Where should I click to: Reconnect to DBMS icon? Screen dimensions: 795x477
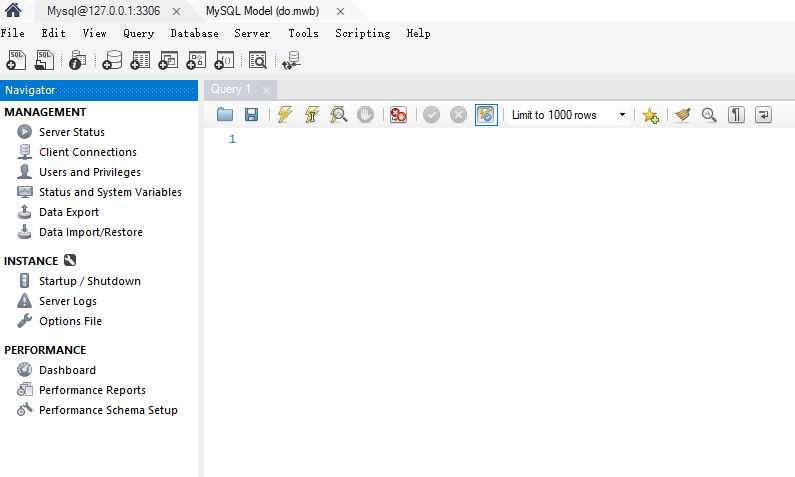pos(292,60)
